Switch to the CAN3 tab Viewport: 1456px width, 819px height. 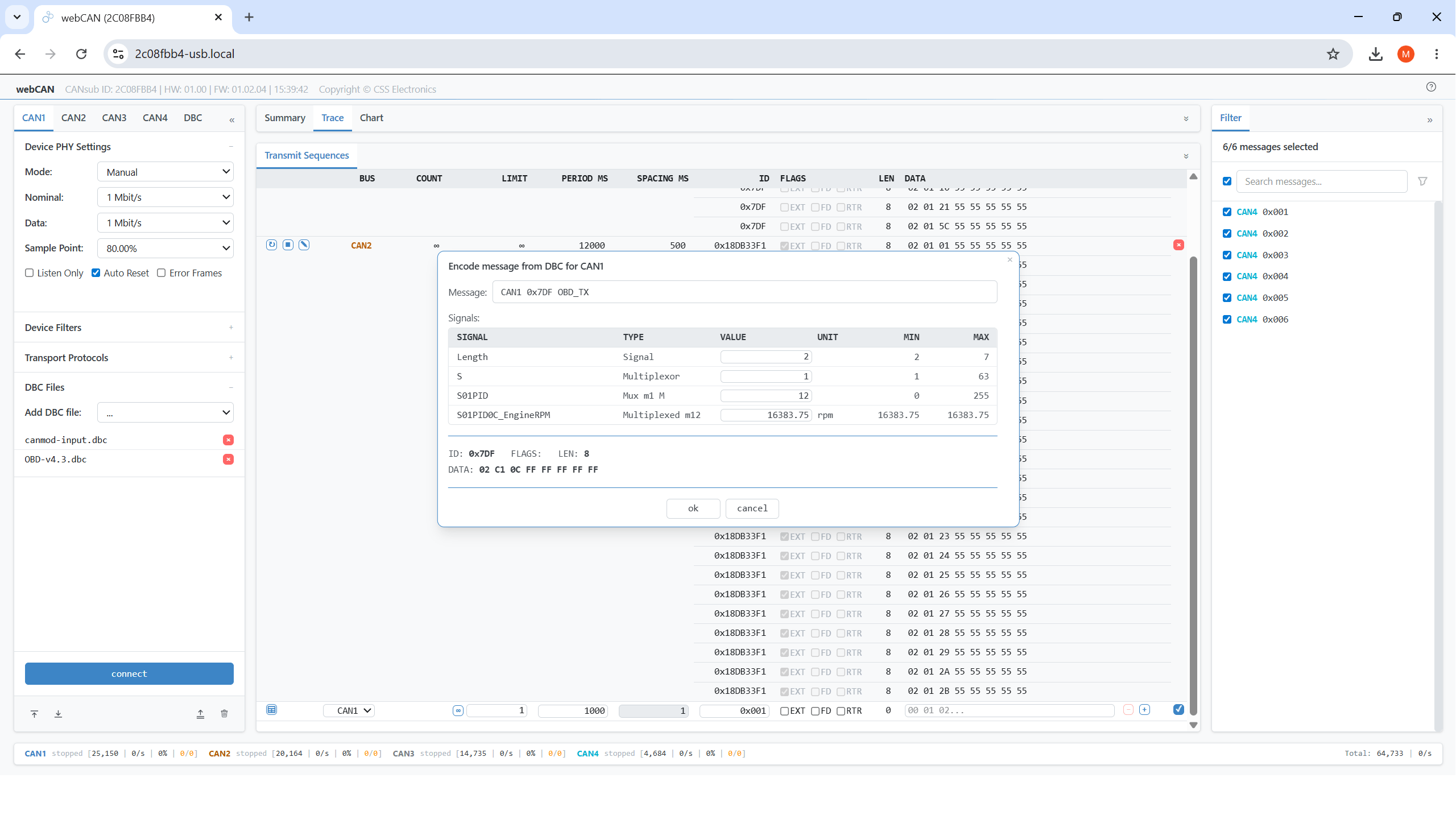[114, 118]
